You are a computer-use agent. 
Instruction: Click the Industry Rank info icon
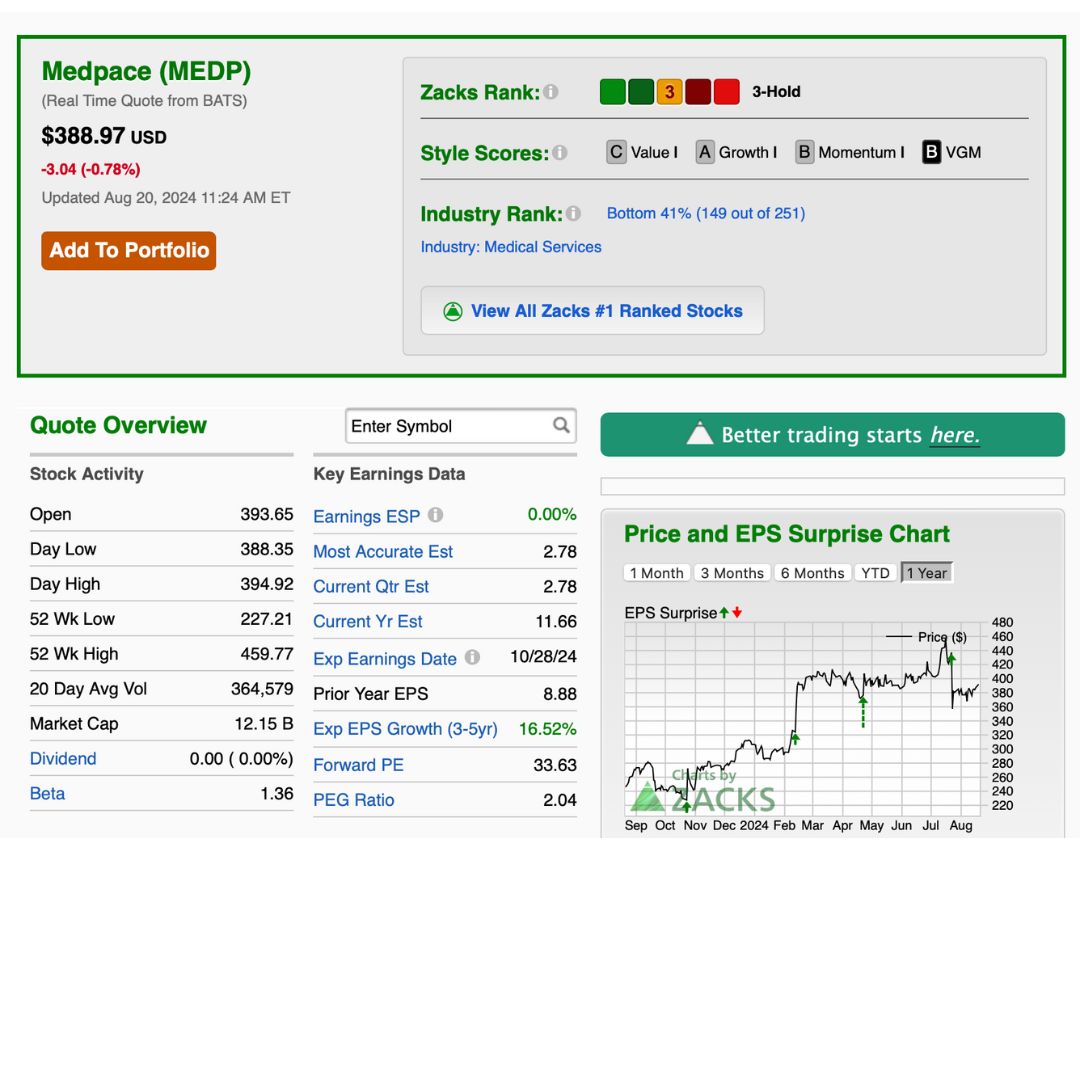573,214
